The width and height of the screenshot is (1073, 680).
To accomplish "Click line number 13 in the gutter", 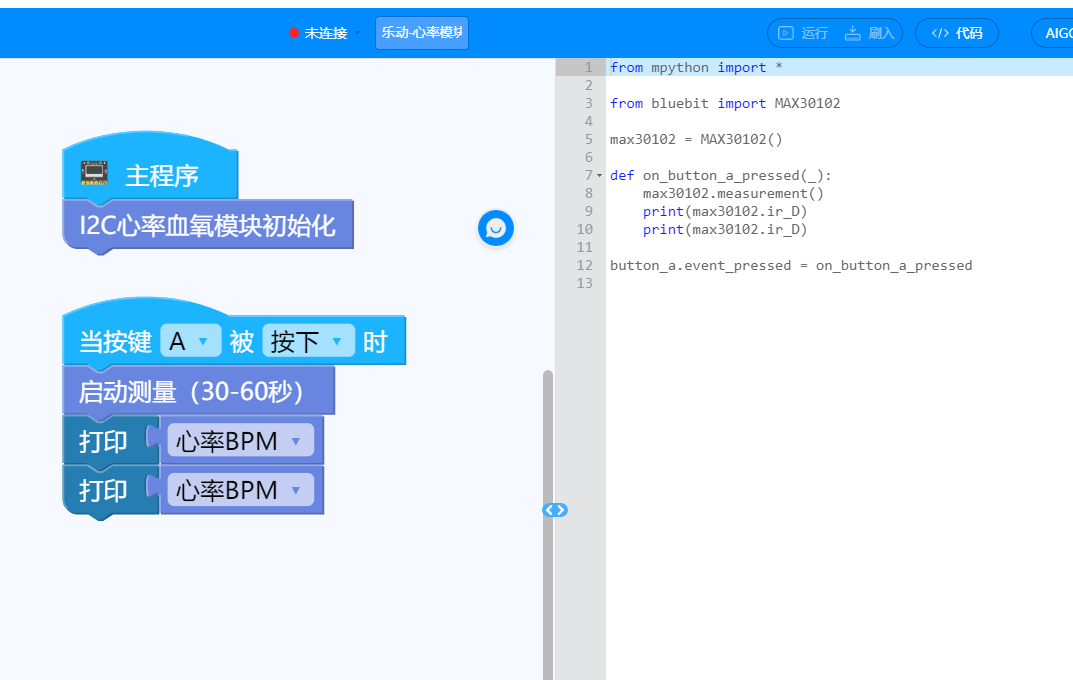I will [x=584, y=283].
